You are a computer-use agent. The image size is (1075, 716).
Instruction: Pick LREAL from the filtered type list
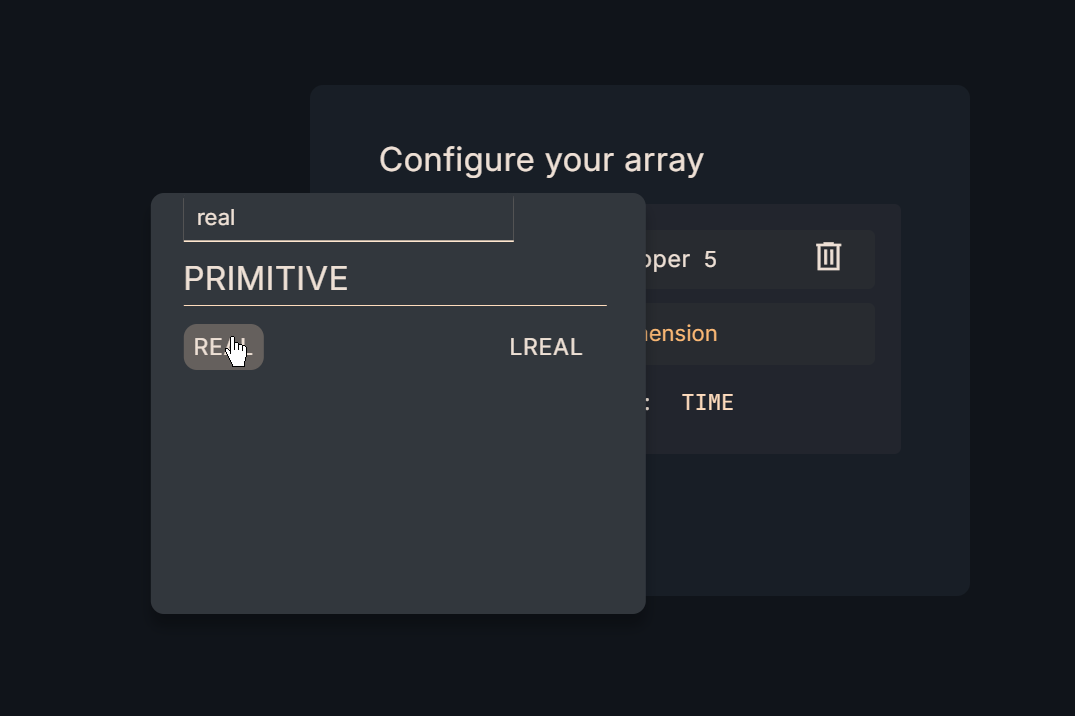point(545,347)
